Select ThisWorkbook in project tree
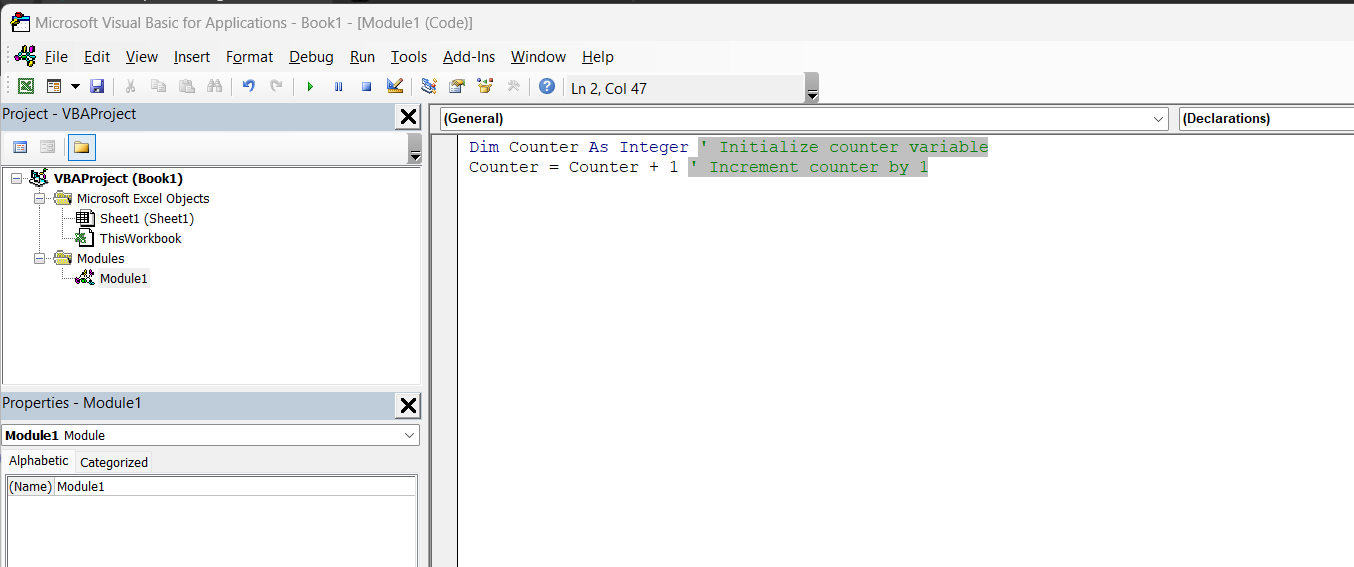 pyautogui.click(x=140, y=238)
